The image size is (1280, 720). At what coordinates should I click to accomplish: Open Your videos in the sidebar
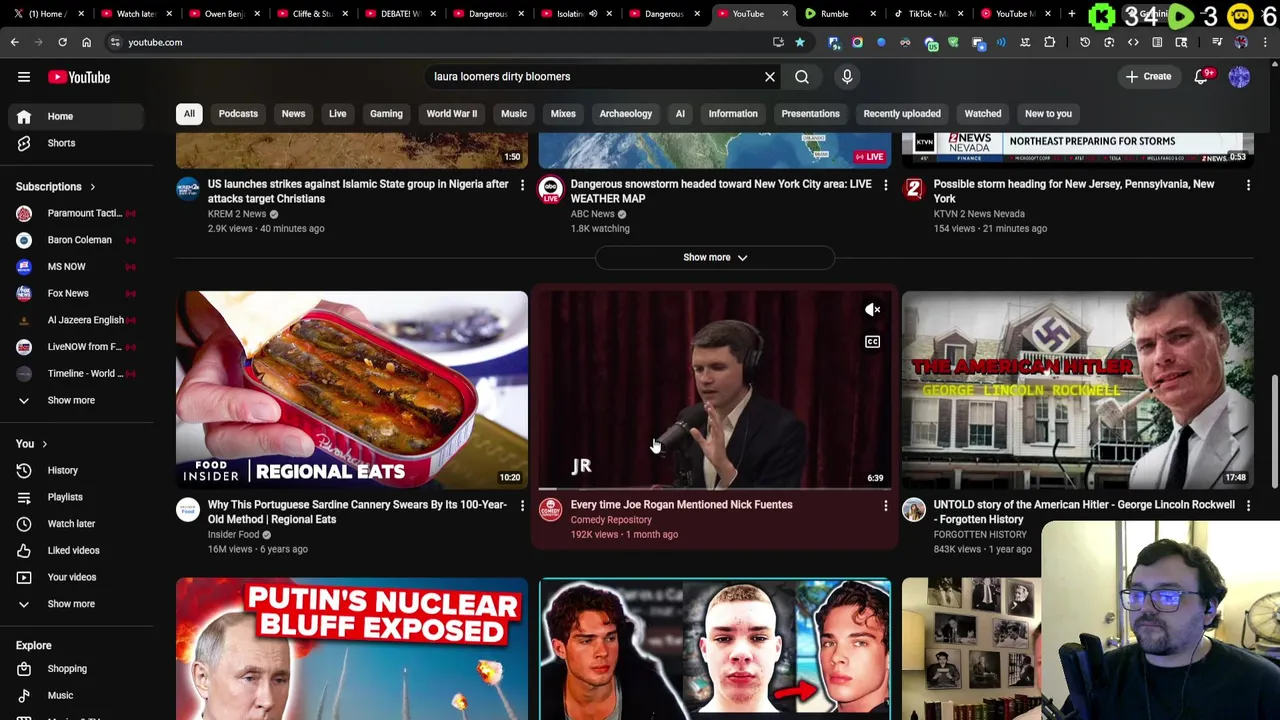pyautogui.click(x=77, y=577)
